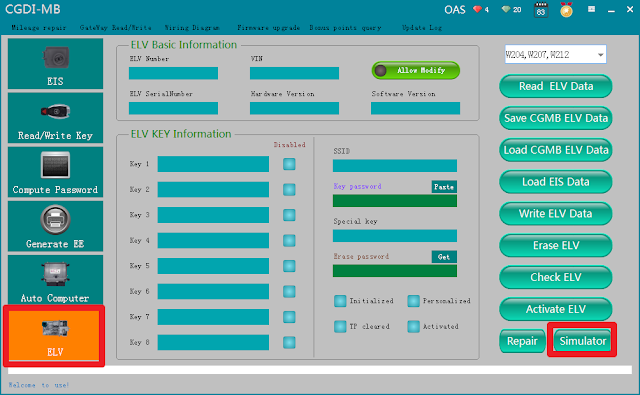Expand the W204,W207,W212 model dropdown
Screen dimensions: 640x395
tap(600, 55)
